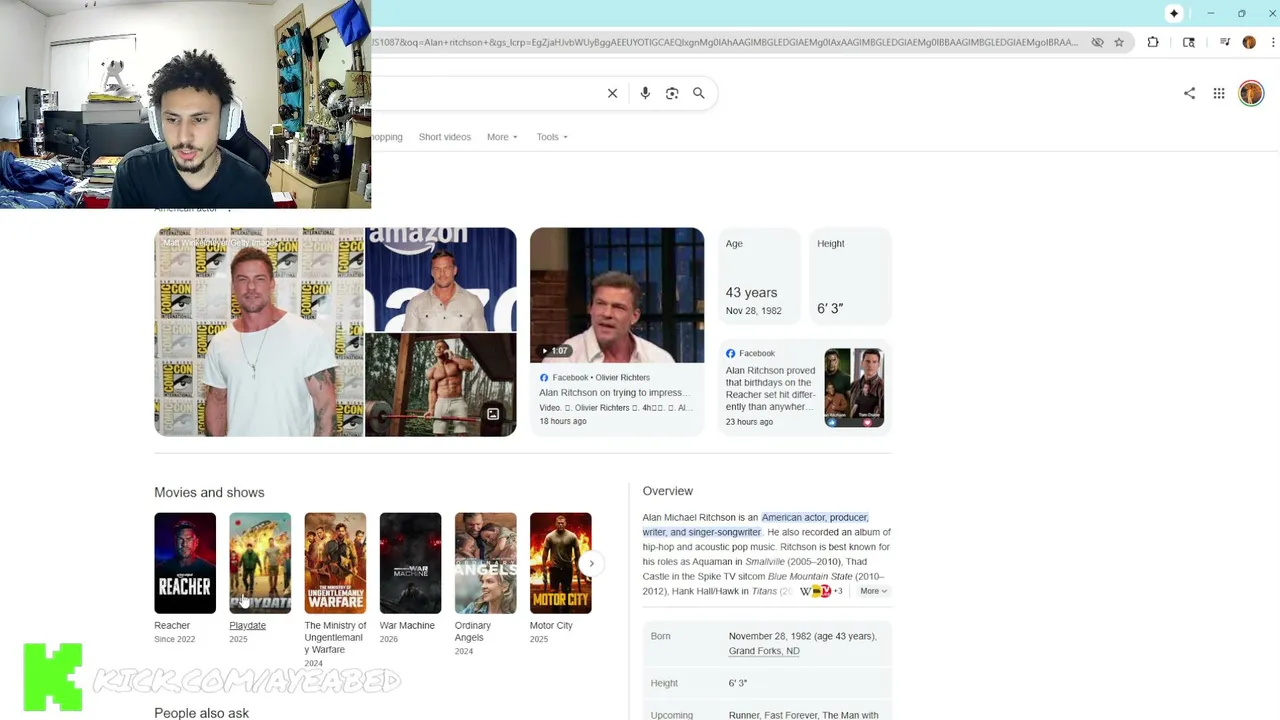
Task: Click the browser address bar URL
Action: tap(725, 42)
